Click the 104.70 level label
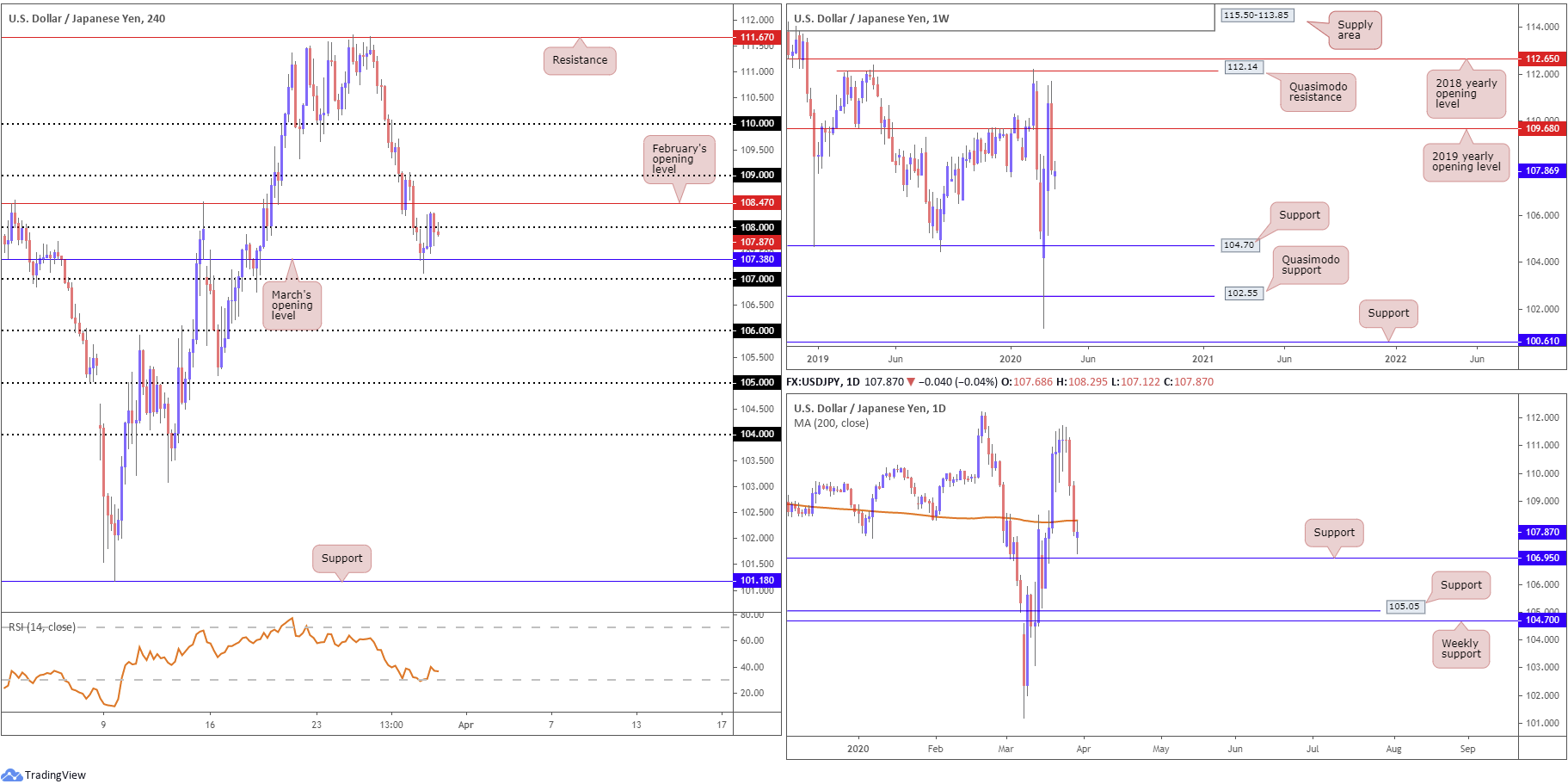This screenshot has width=1568, height=784. click(1239, 245)
